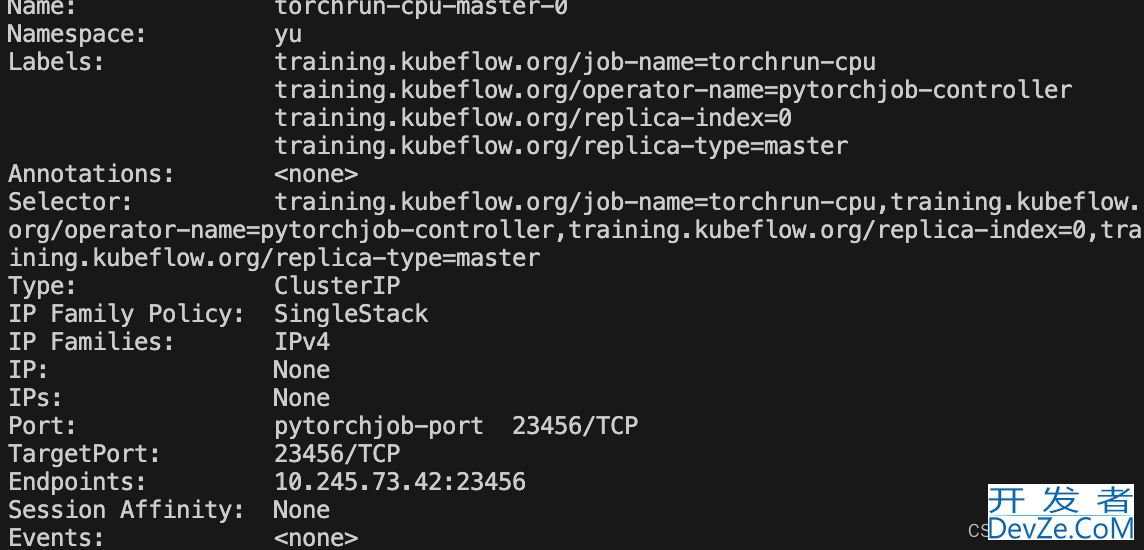This screenshot has height=550, width=1144.
Task: Click the IPs None value
Action: pos(301,398)
